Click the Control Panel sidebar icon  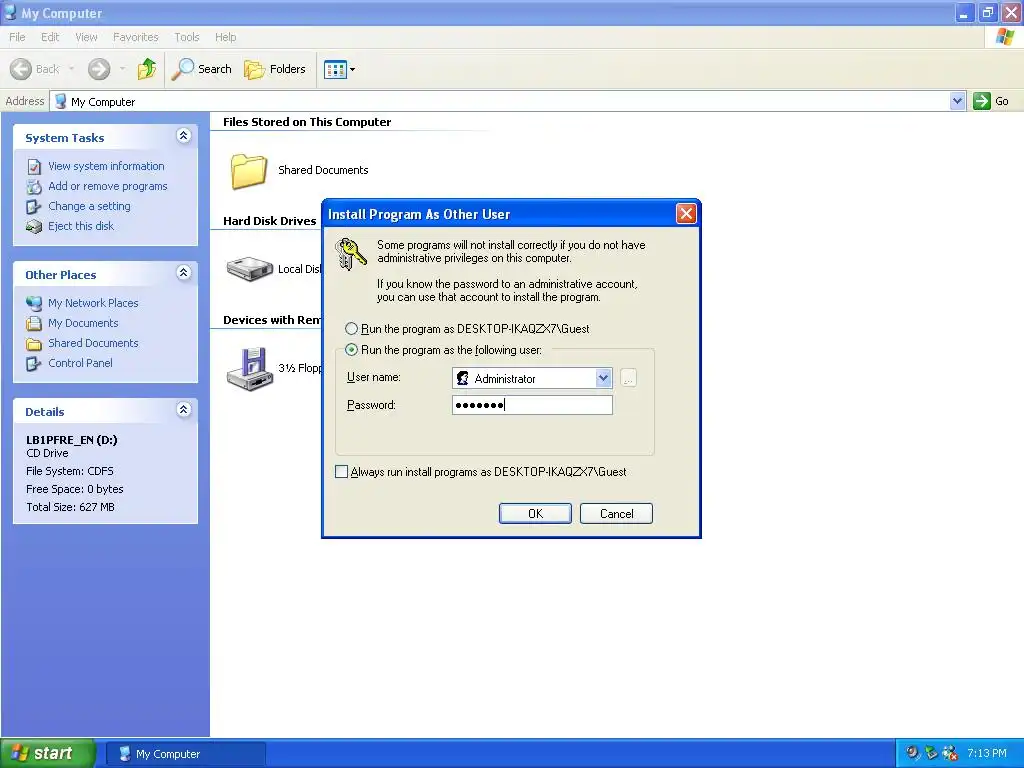33,364
